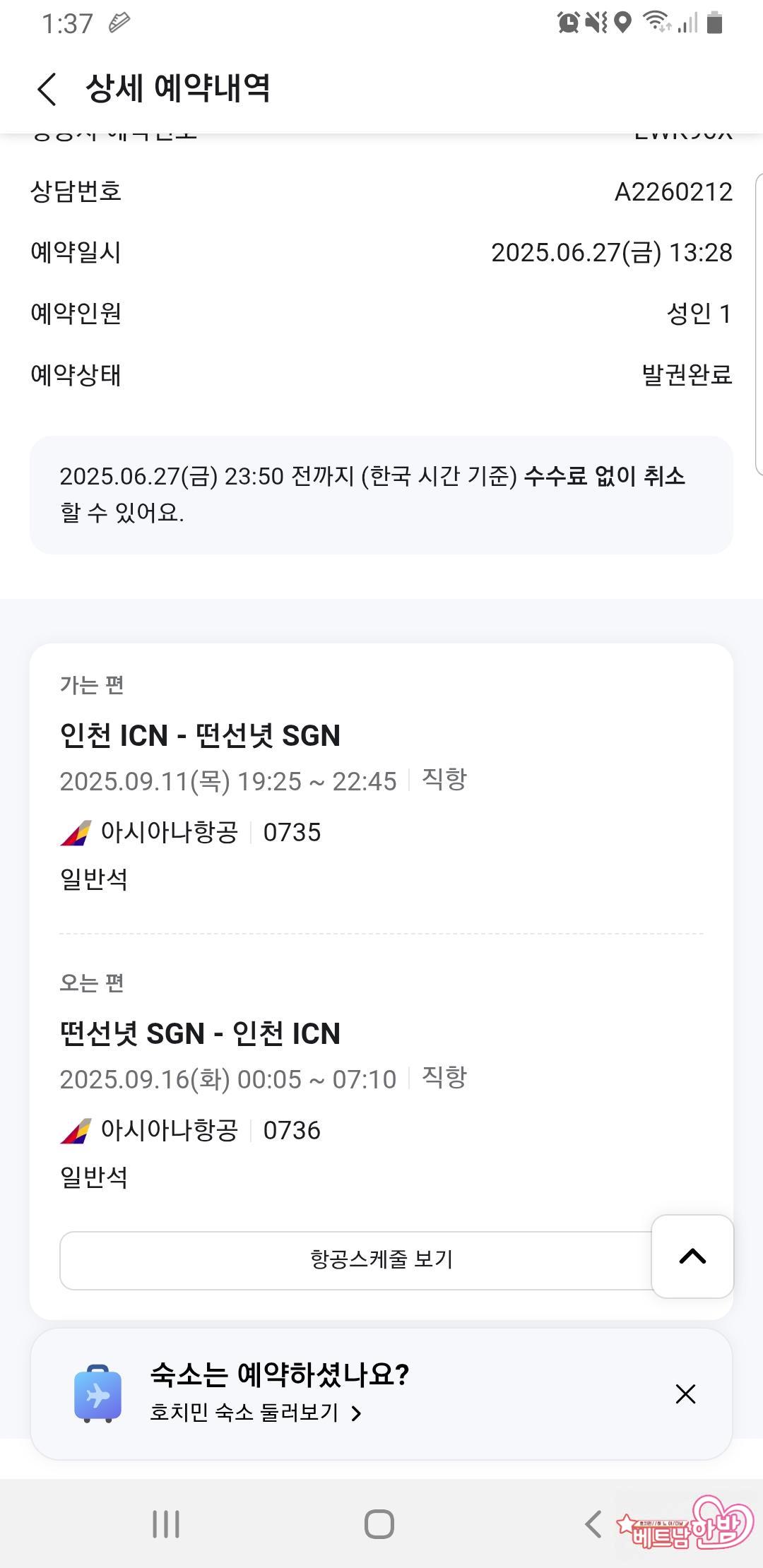Screen dimensions: 763x1568
Task: Select the 인천 ICN - 떤선녓 SGN outbound flight
Action: [200, 735]
